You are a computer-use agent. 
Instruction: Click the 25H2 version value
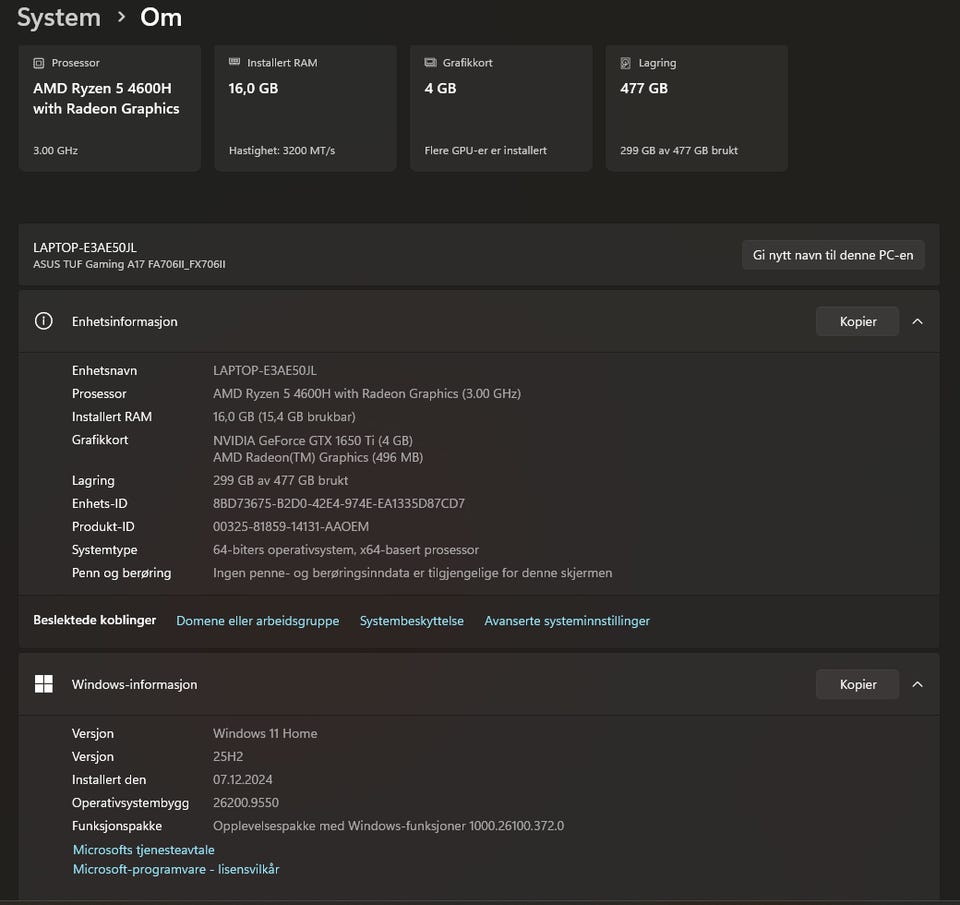(x=228, y=757)
